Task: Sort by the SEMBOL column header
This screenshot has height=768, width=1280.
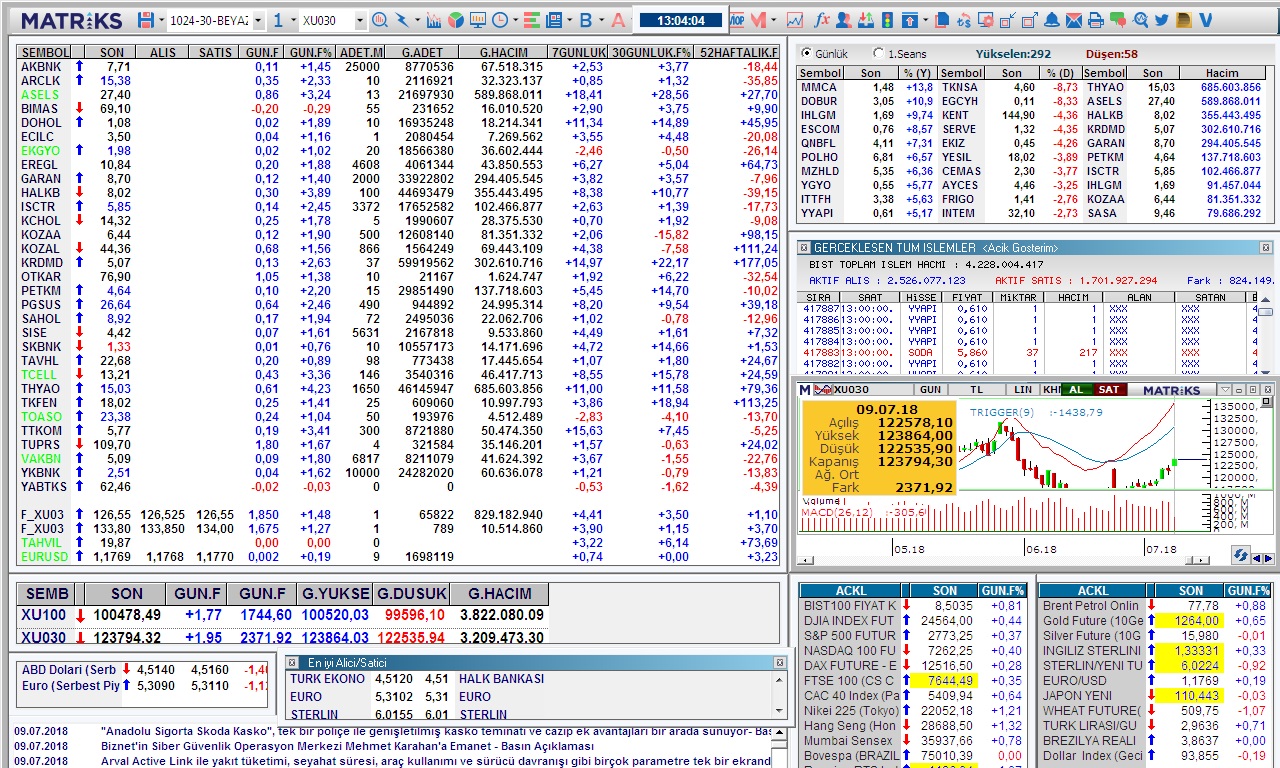Action: pos(45,52)
